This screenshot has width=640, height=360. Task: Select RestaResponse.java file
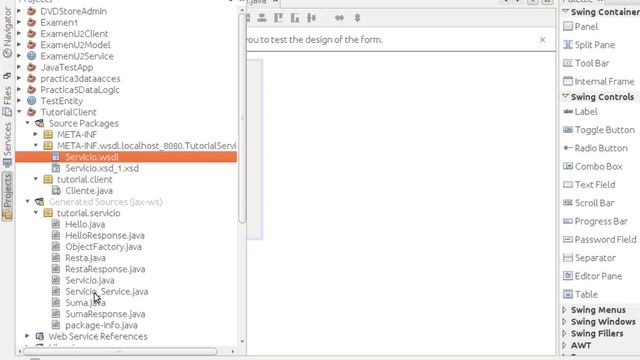[105, 269]
